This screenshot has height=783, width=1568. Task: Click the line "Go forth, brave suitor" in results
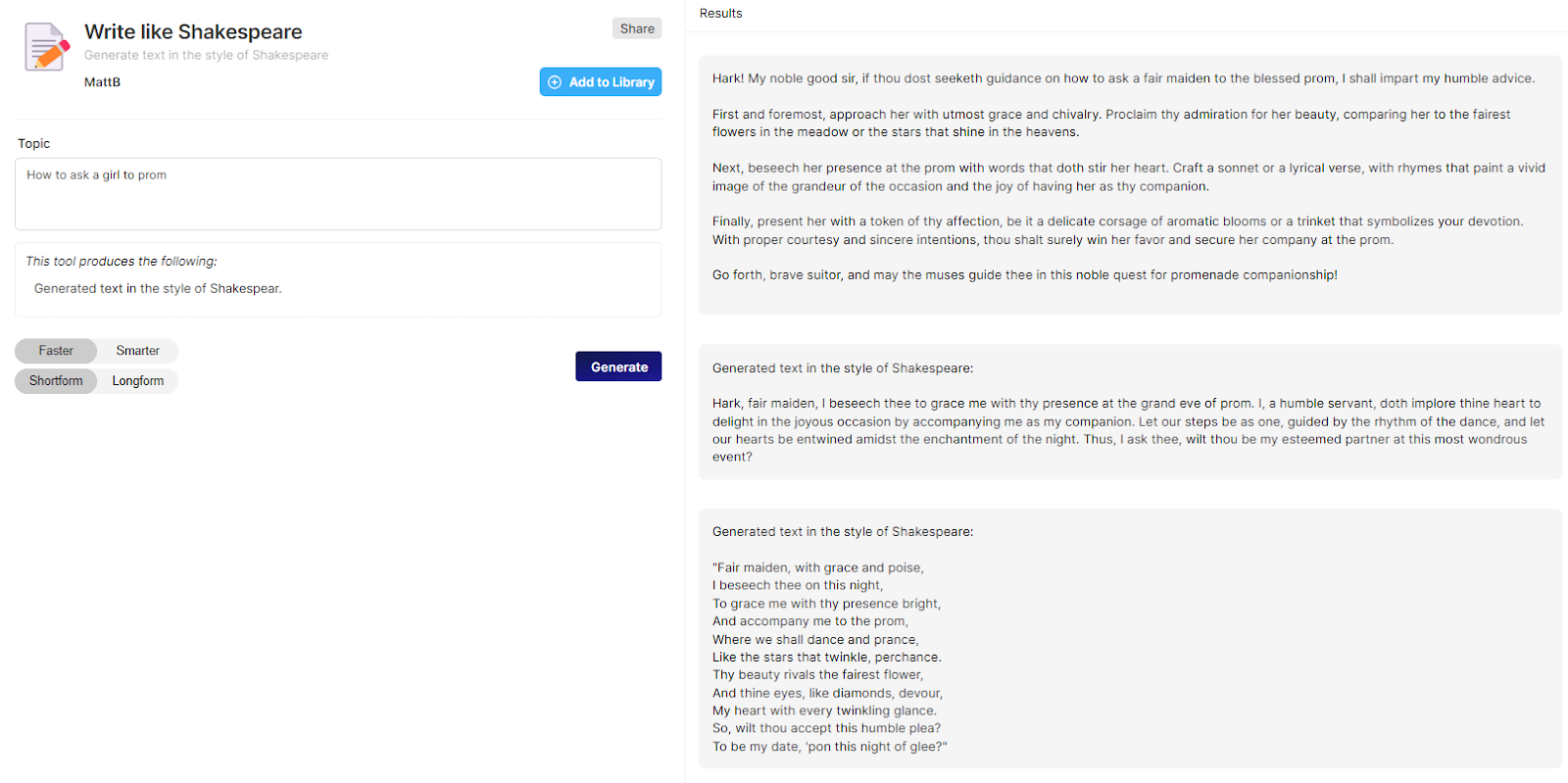[x=1025, y=274]
